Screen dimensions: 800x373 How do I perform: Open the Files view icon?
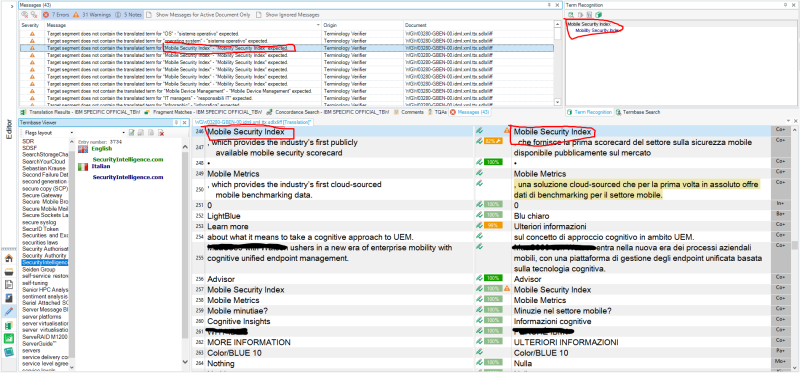pyautogui.click(x=9, y=285)
